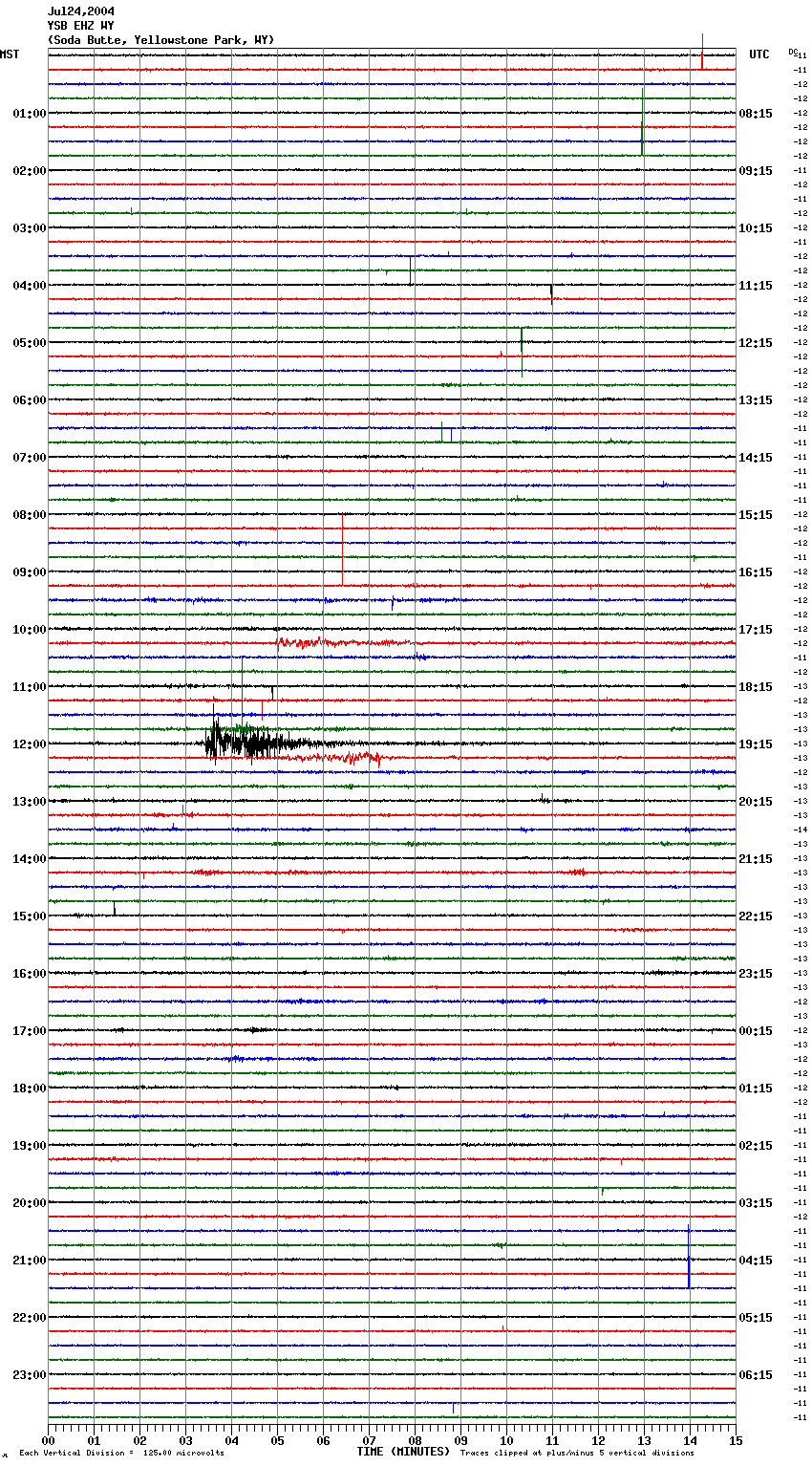Click minute 12 on the bottom axis
812x1466 pixels.
(598, 1440)
